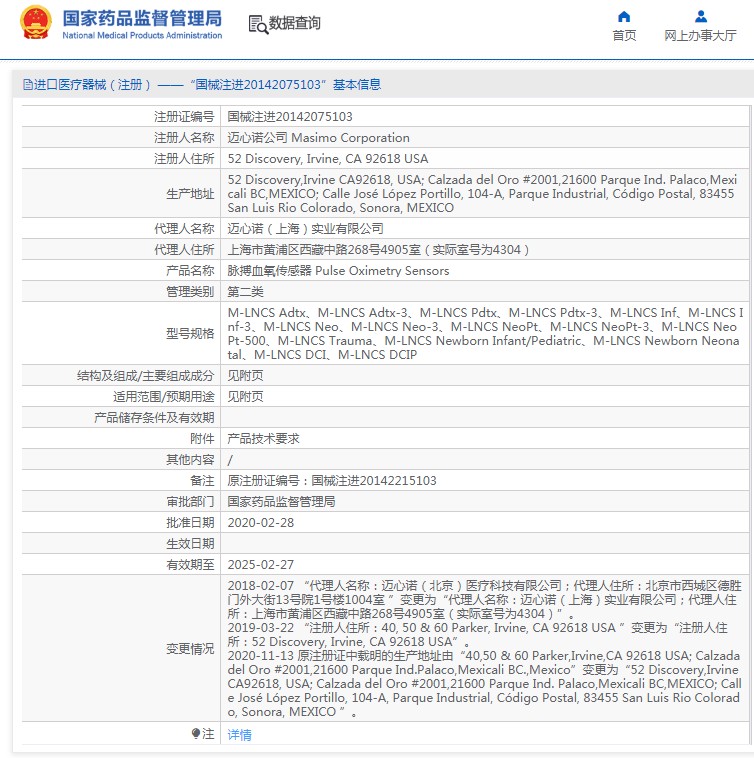Viewport: 754px width, 758px height.
Task: Open the 详情 link
Action: click(239, 735)
